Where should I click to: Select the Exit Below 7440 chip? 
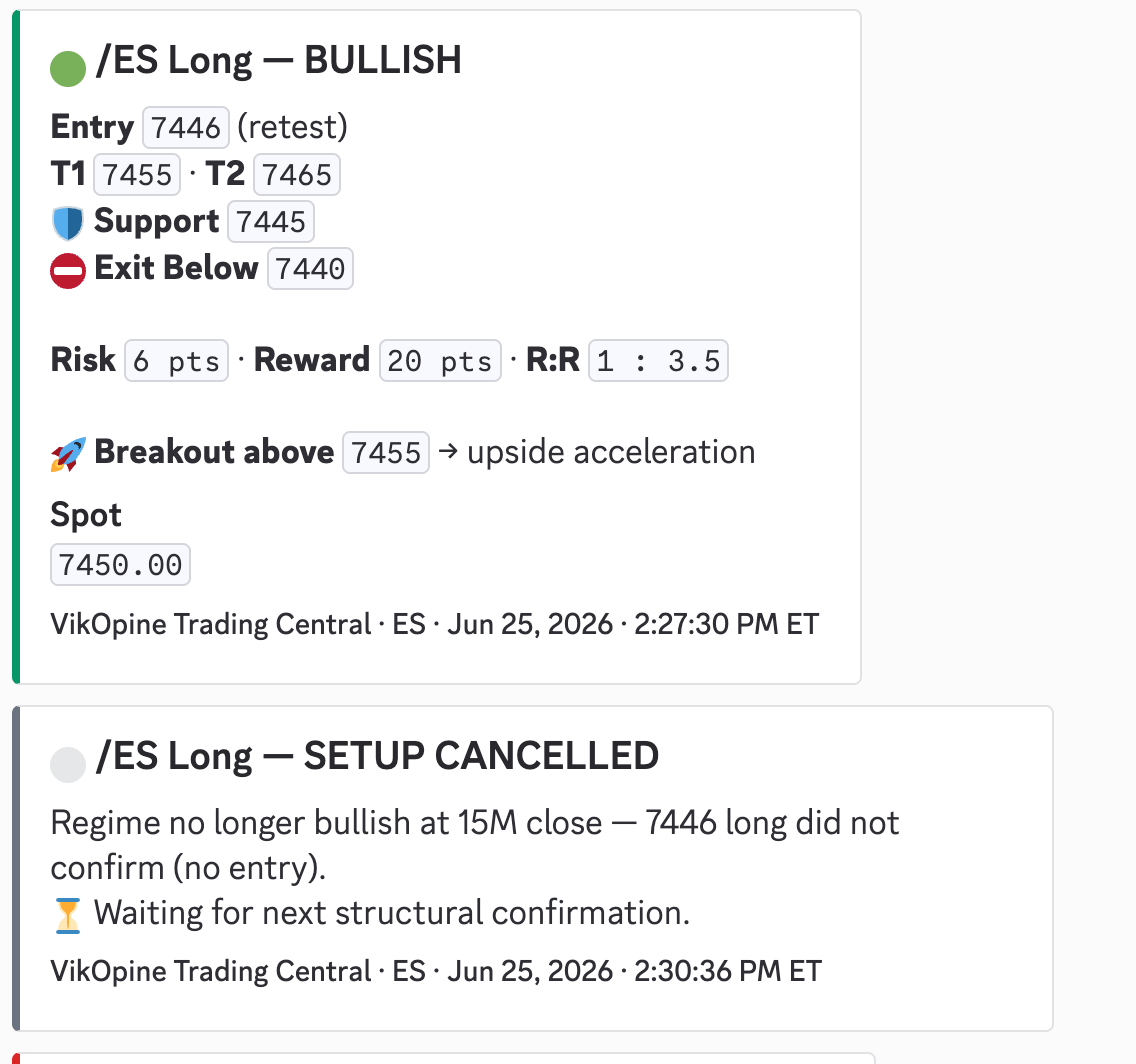tap(310, 269)
